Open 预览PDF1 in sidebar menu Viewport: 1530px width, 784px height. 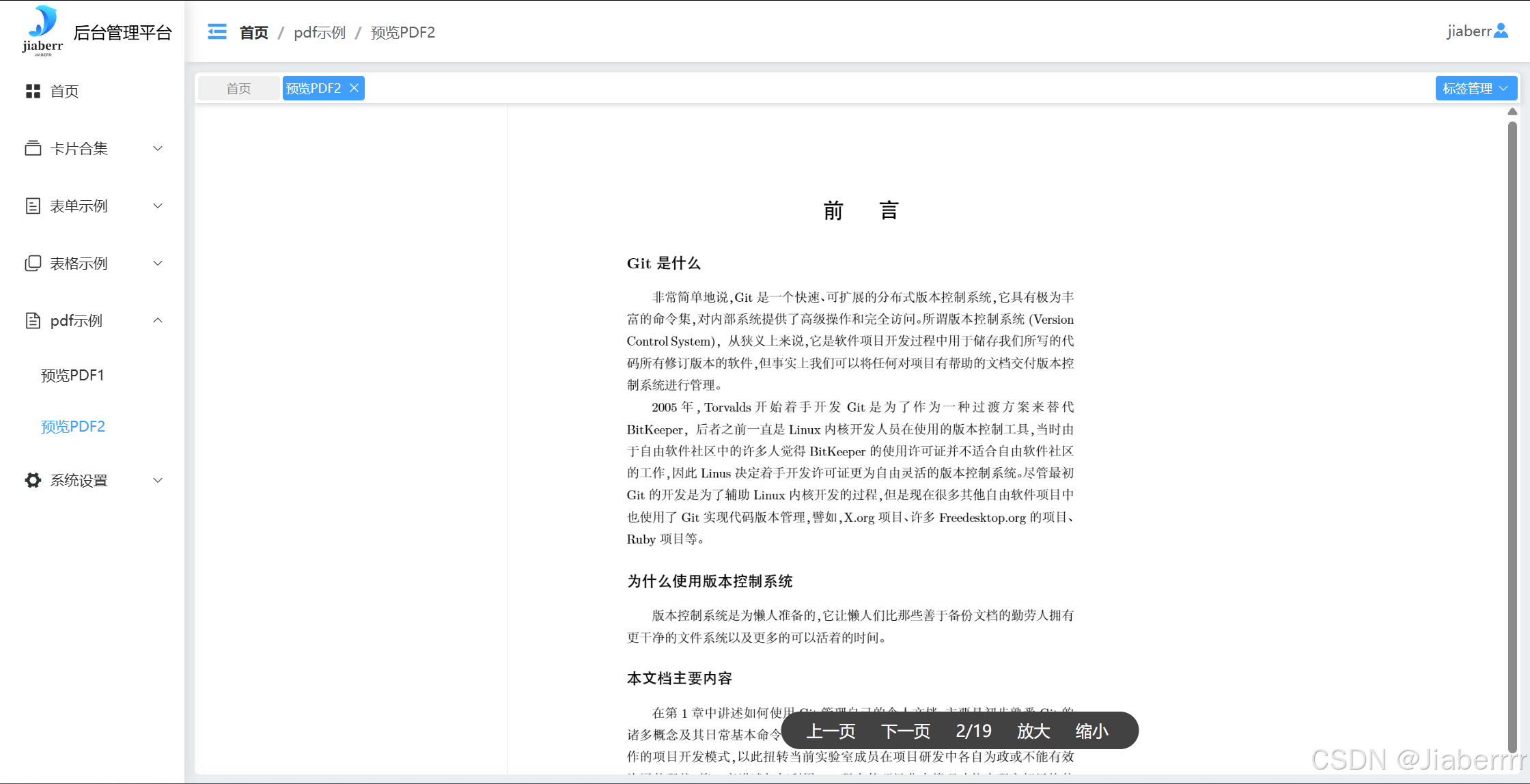click(72, 375)
